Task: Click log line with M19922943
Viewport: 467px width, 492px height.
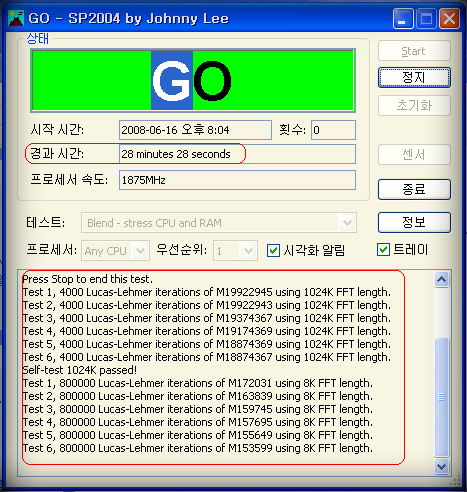Action: (x=207, y=305)
